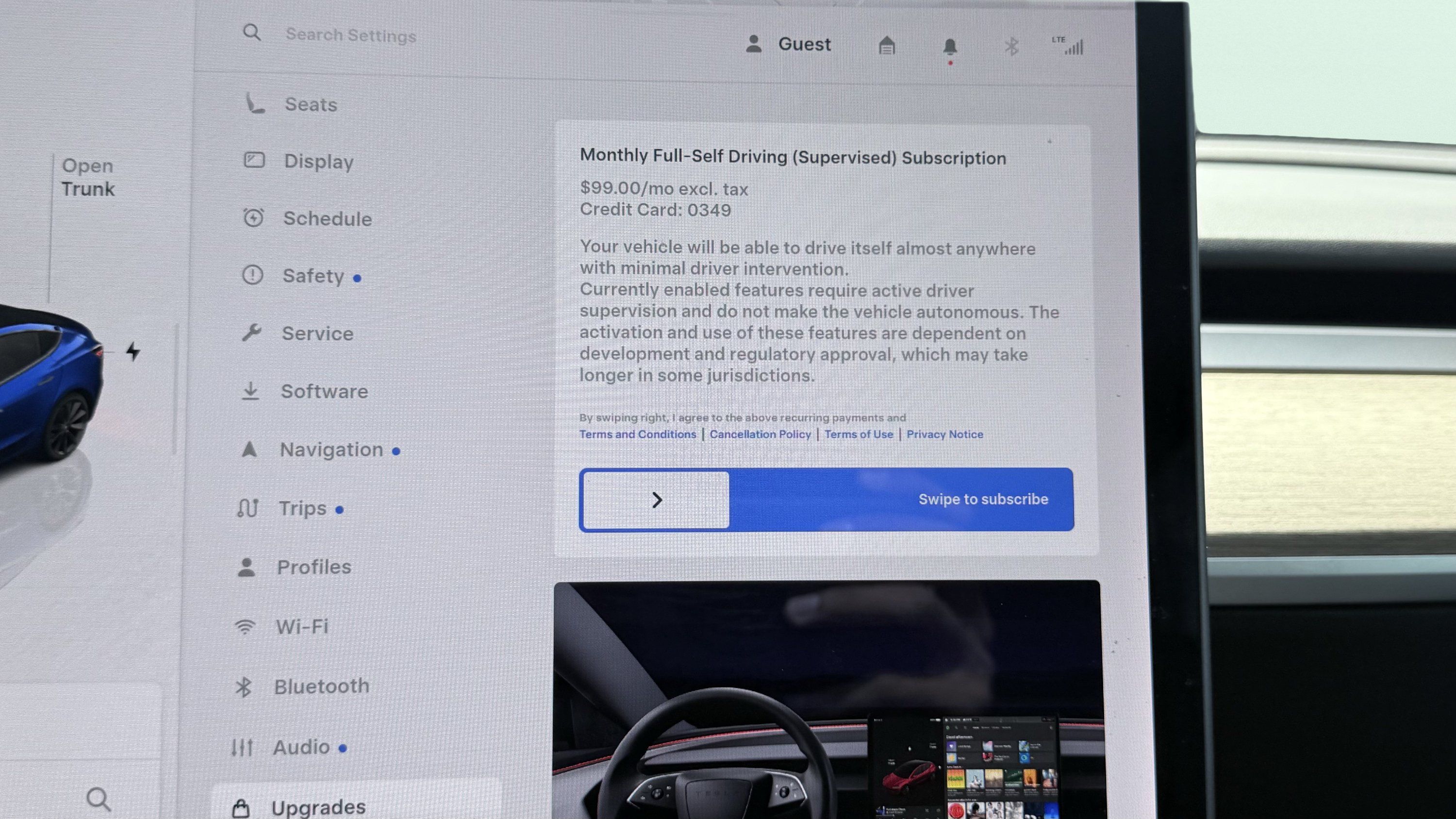
Task: Click the clock icon next to Schedule
Action: pyautogui.click(x=253, y=217)
